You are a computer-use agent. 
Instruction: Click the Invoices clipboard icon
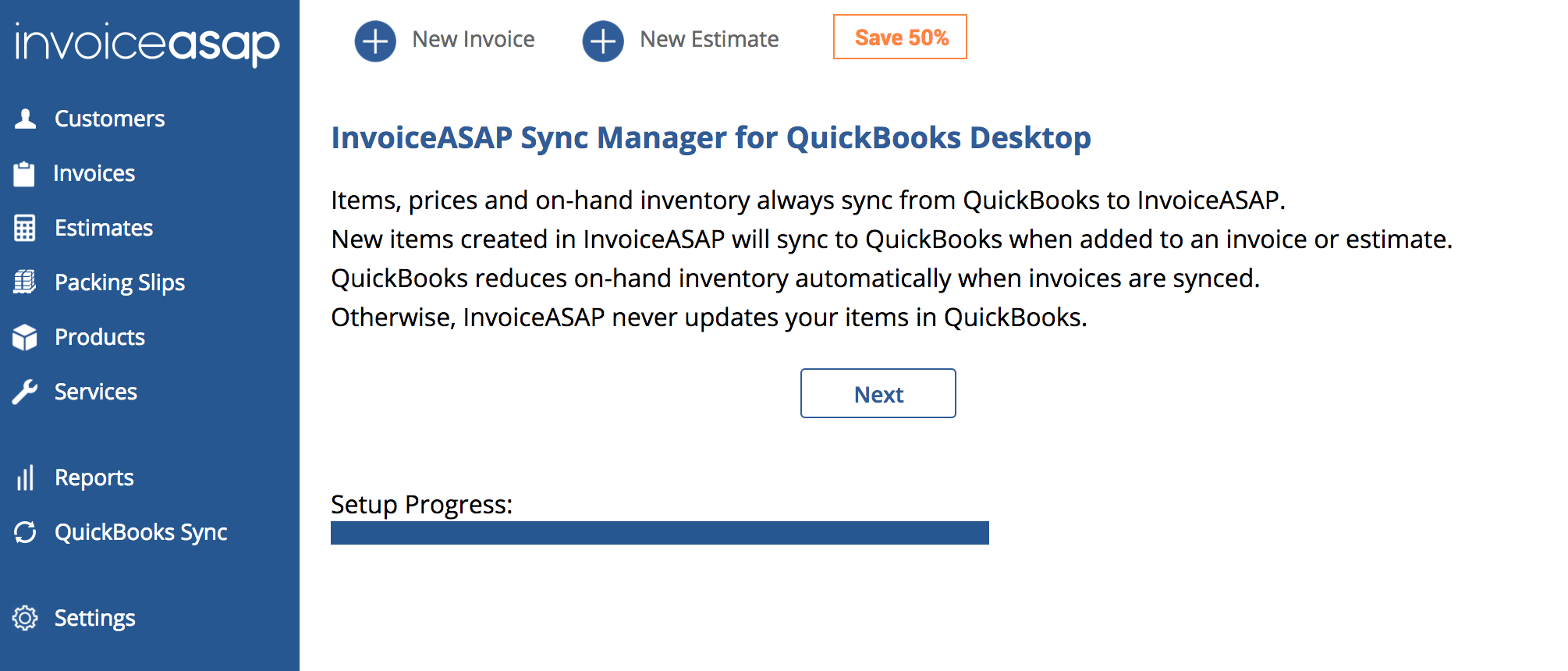coord(24,173)
